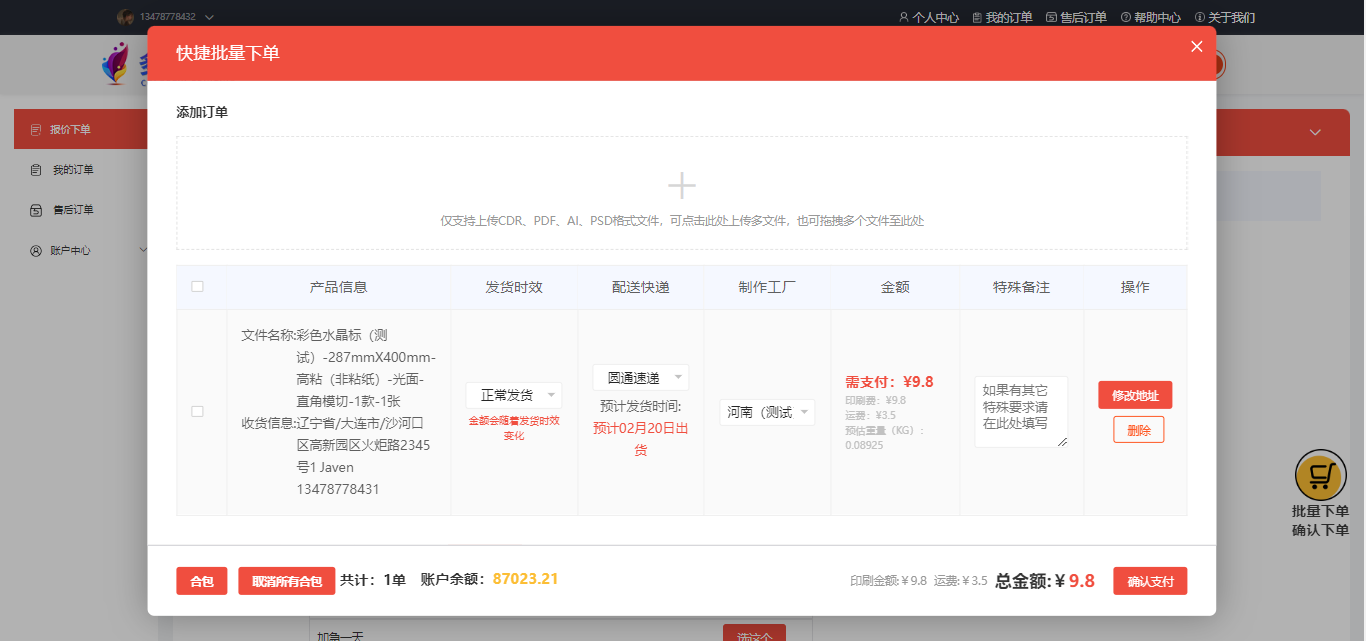Image resolution: width=1366 pixels, height=641 pixels.
Task: Click the 确认支付 button
Action: (1149, 581)
